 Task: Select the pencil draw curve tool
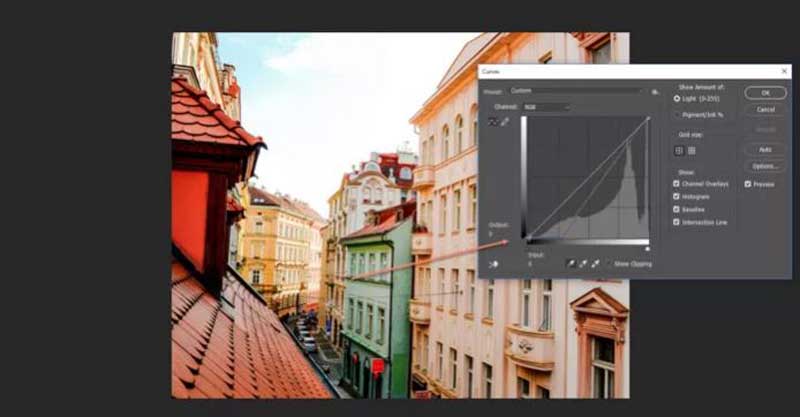tap(504, 121)
